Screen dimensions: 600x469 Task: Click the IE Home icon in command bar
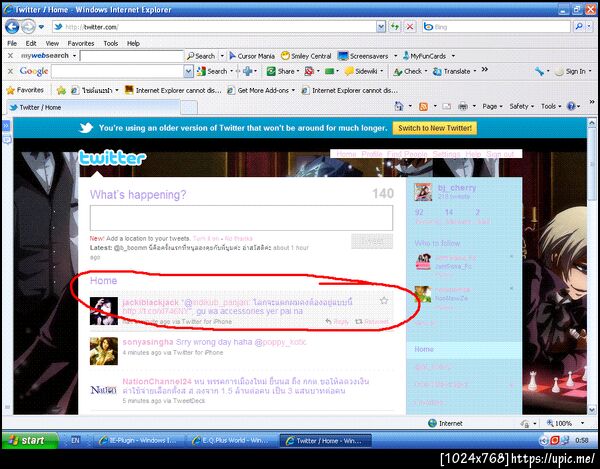399,106
